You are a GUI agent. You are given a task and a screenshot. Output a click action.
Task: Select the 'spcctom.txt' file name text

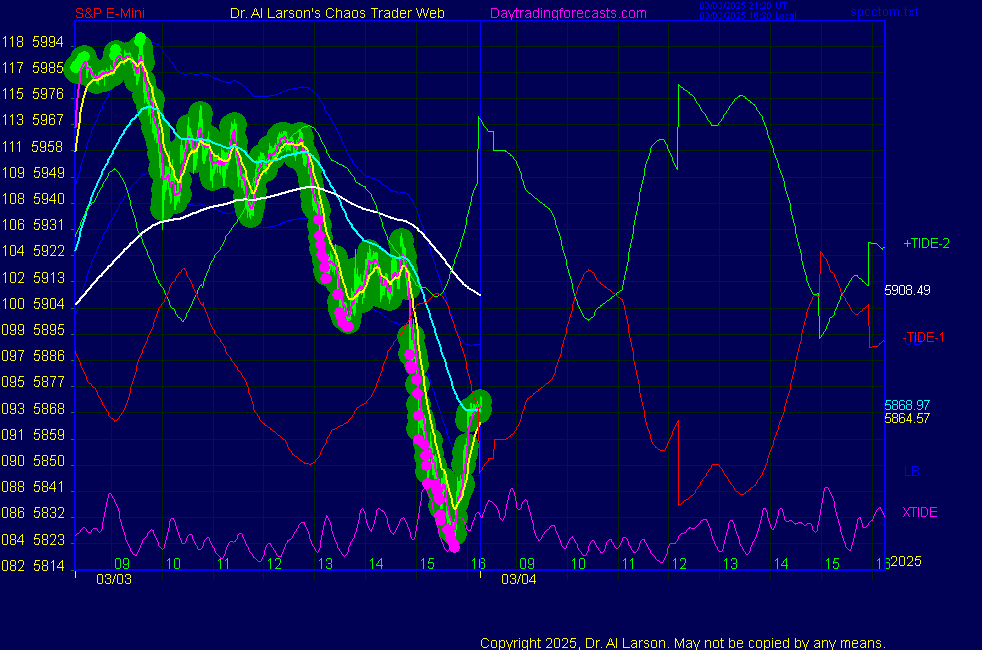[884, 12]
